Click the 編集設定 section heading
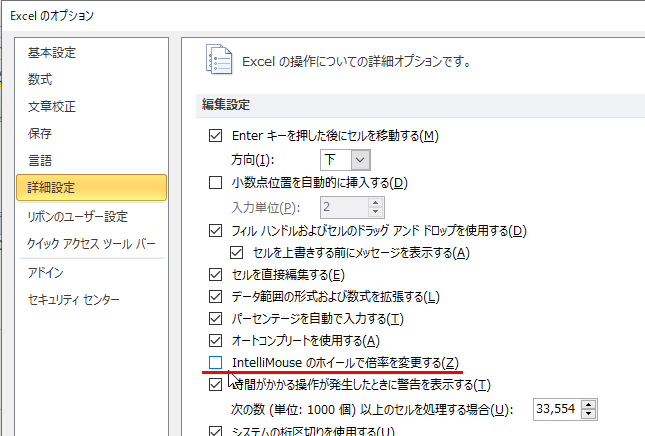This screenshot has width=645, height=436. click(226, 105)
